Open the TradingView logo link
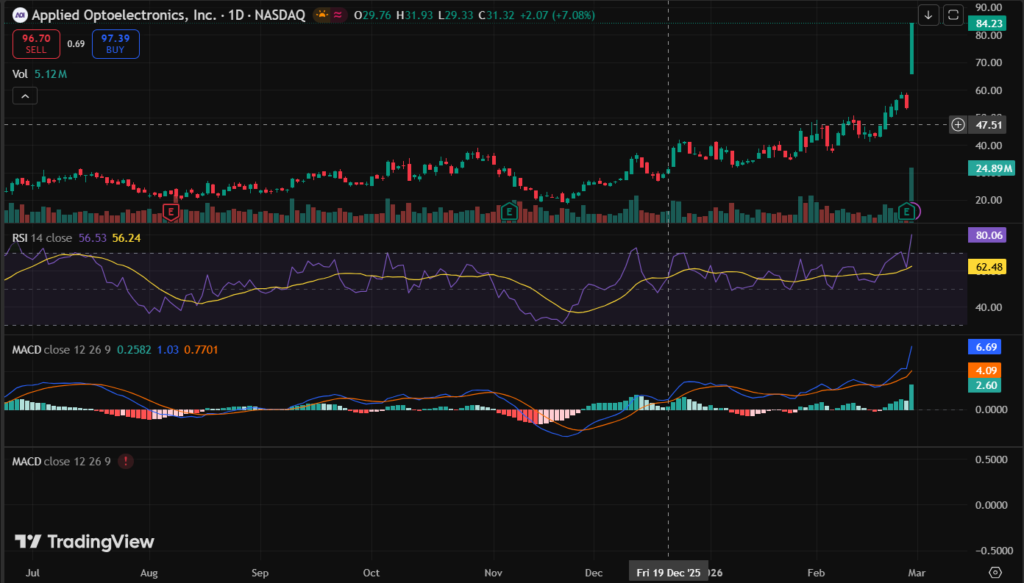The width and height of the screenshot is (1024, 583). click(x=85, y=541)
